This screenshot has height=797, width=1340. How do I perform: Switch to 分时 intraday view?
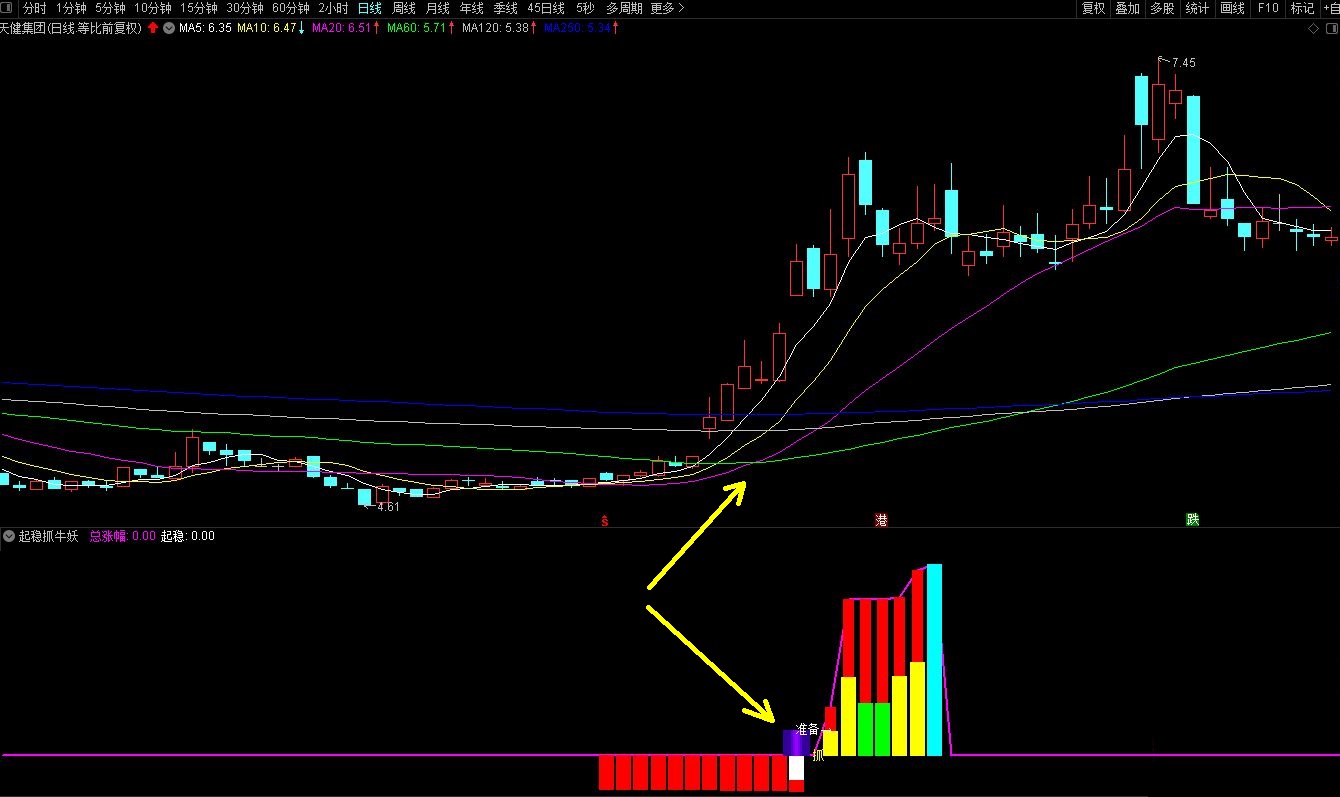tap(34, 8)
